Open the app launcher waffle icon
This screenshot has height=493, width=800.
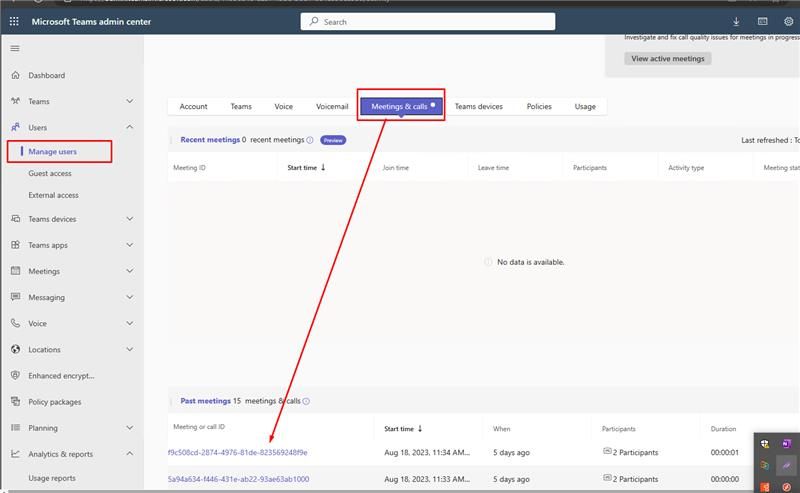coord(14,21)
